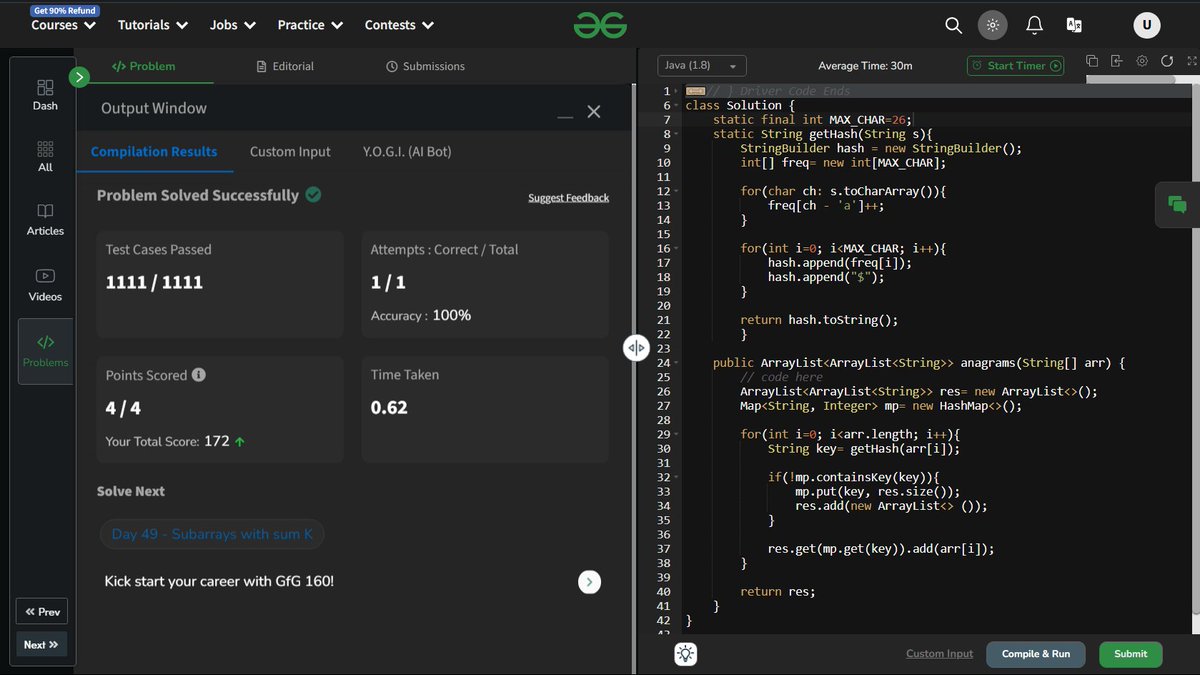Expand the Practice dropdown menu
This screenshot has width=1200, height=675.
[x=311, y=25]
